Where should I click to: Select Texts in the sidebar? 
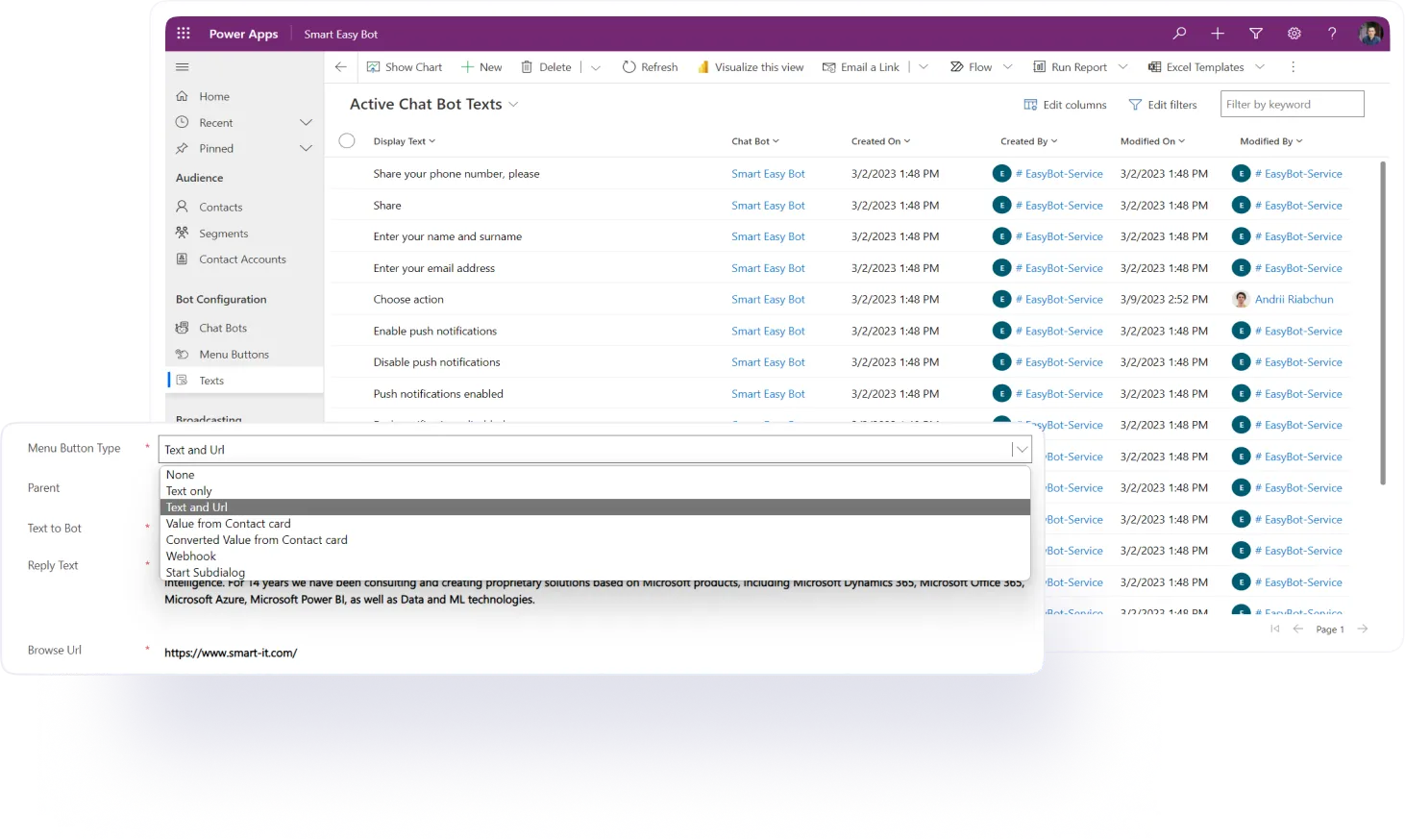click(211, 381)
